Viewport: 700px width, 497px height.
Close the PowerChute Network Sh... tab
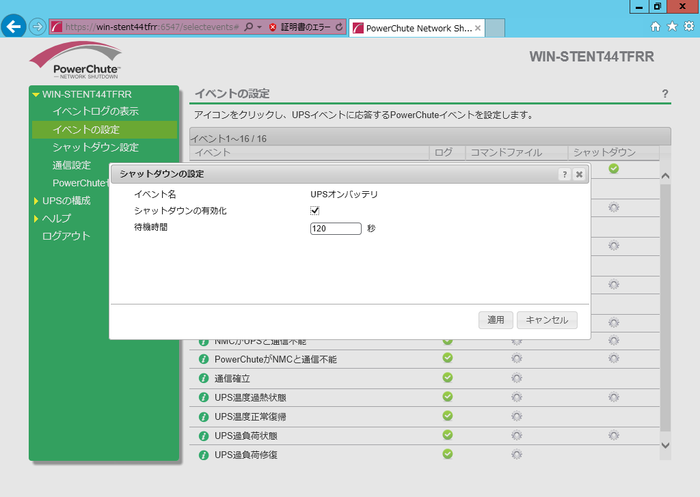(x=478, y=28)
